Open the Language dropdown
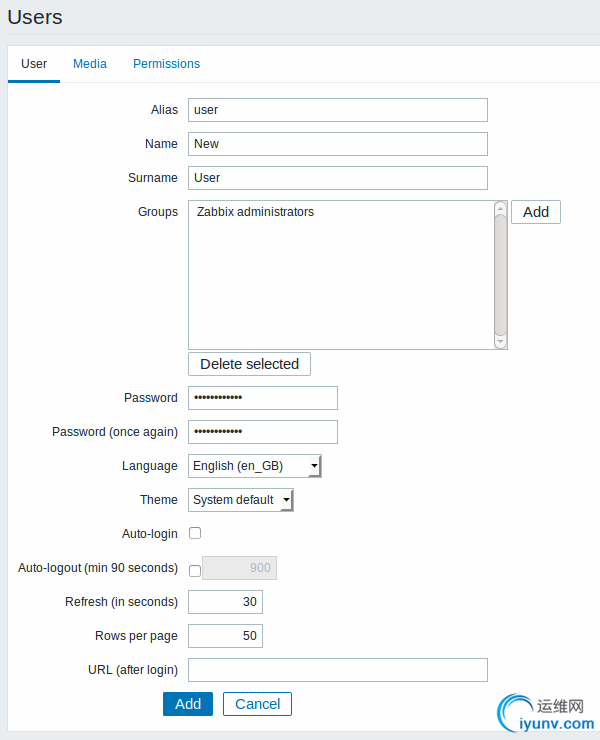Screen dimensions: 600x740 (x=255, y=466)
